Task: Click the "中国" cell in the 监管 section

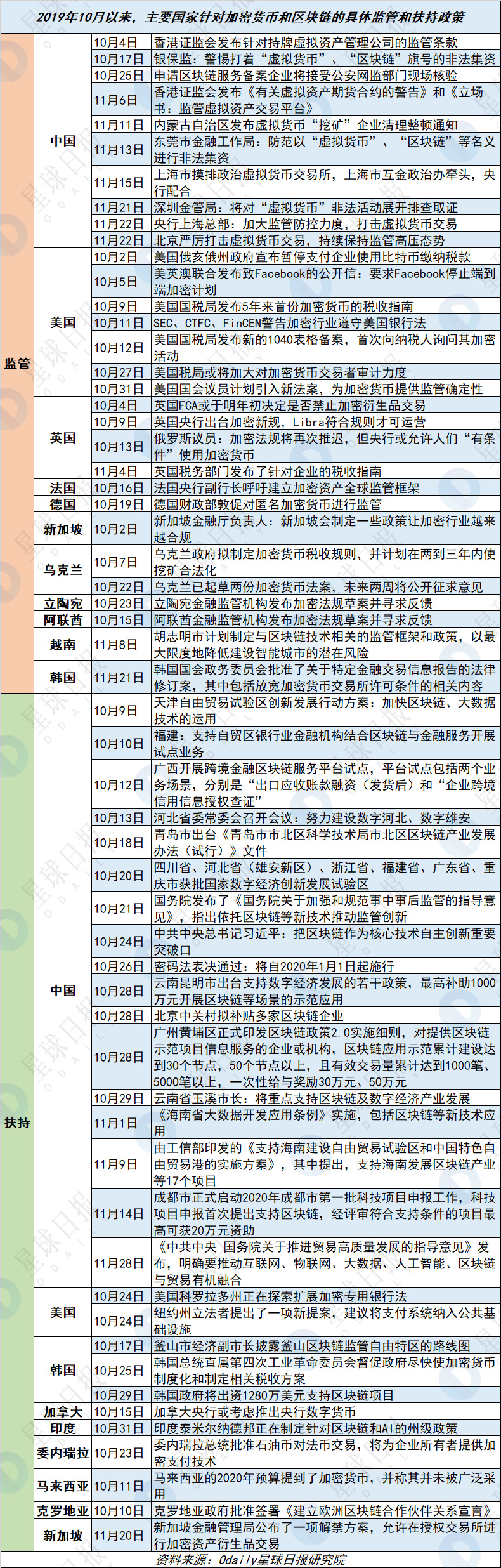Action: [63, 141]
